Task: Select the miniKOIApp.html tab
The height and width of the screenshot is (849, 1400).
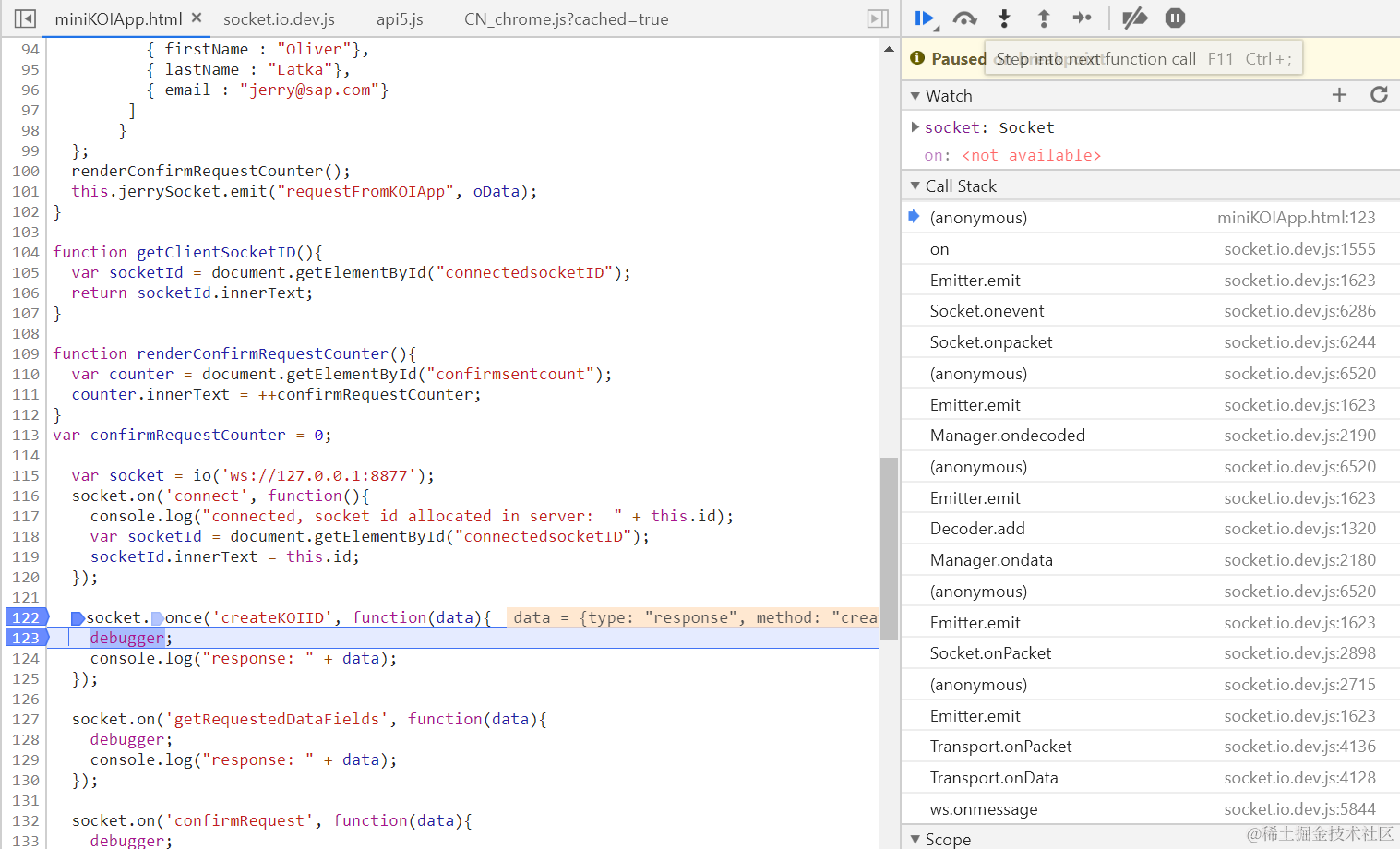Action: tap(118, 19)
